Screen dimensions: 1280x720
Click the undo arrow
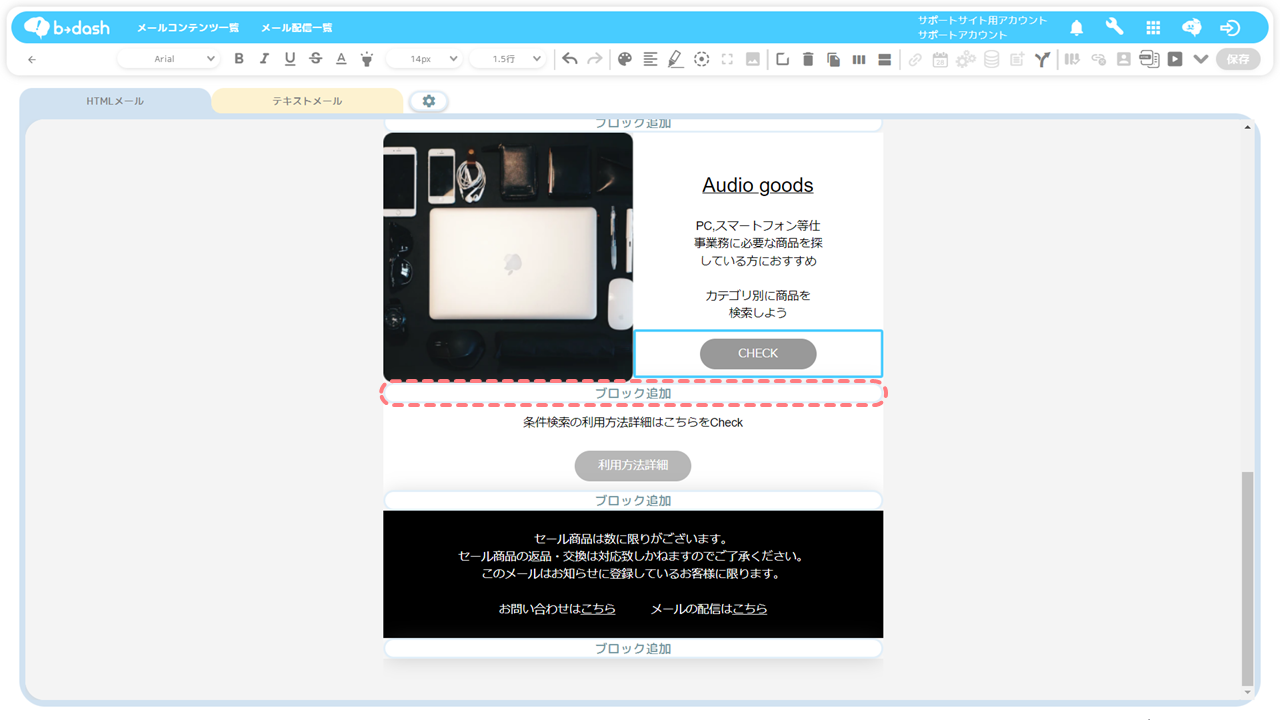coord(570,59)
